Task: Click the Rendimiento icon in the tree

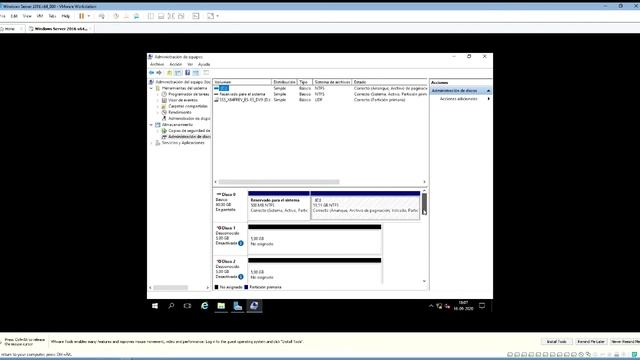Action: pyautogui.click(x=164, y=112)
